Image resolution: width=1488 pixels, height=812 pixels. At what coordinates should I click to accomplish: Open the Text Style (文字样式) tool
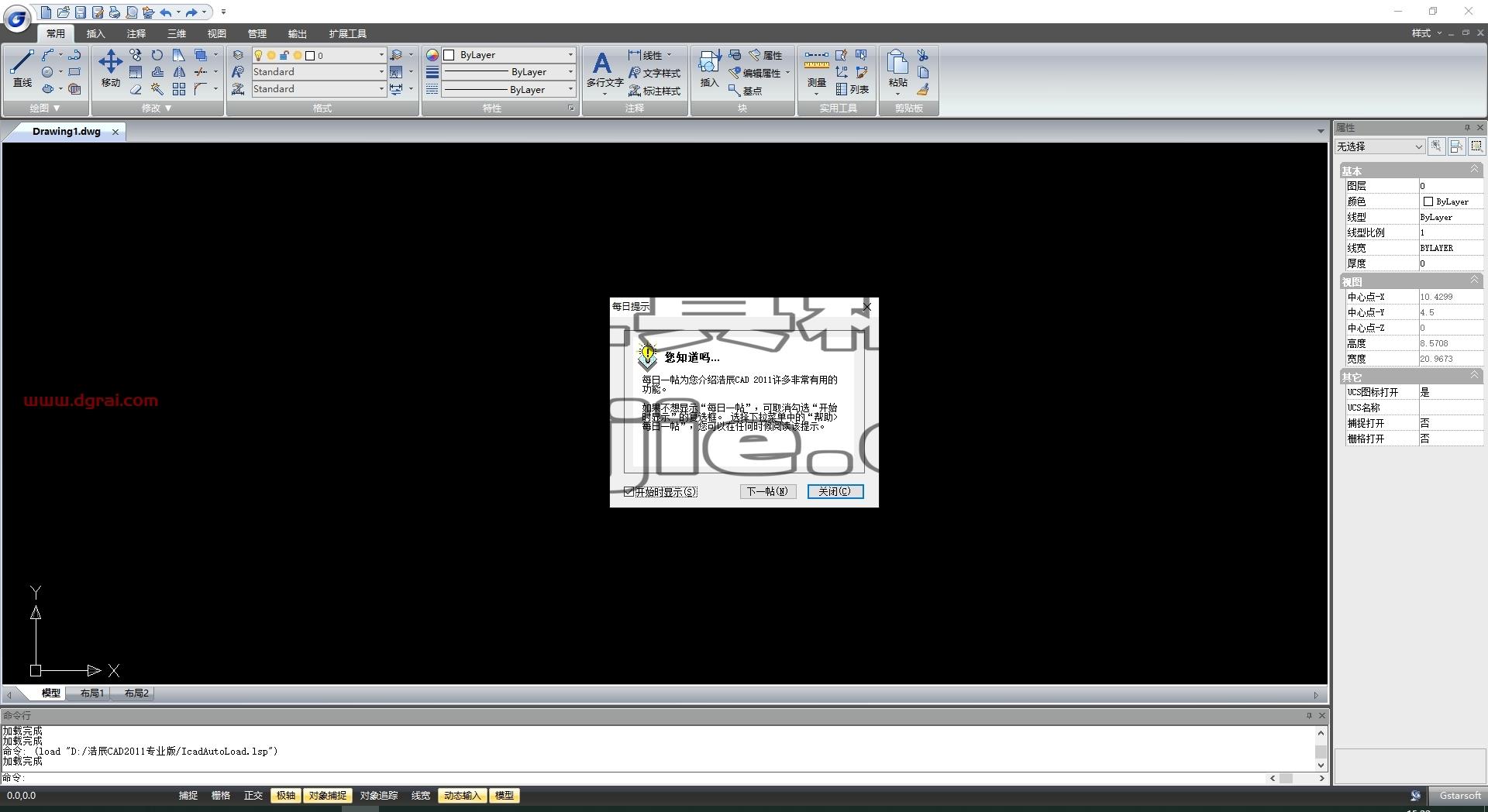[655, 73]
